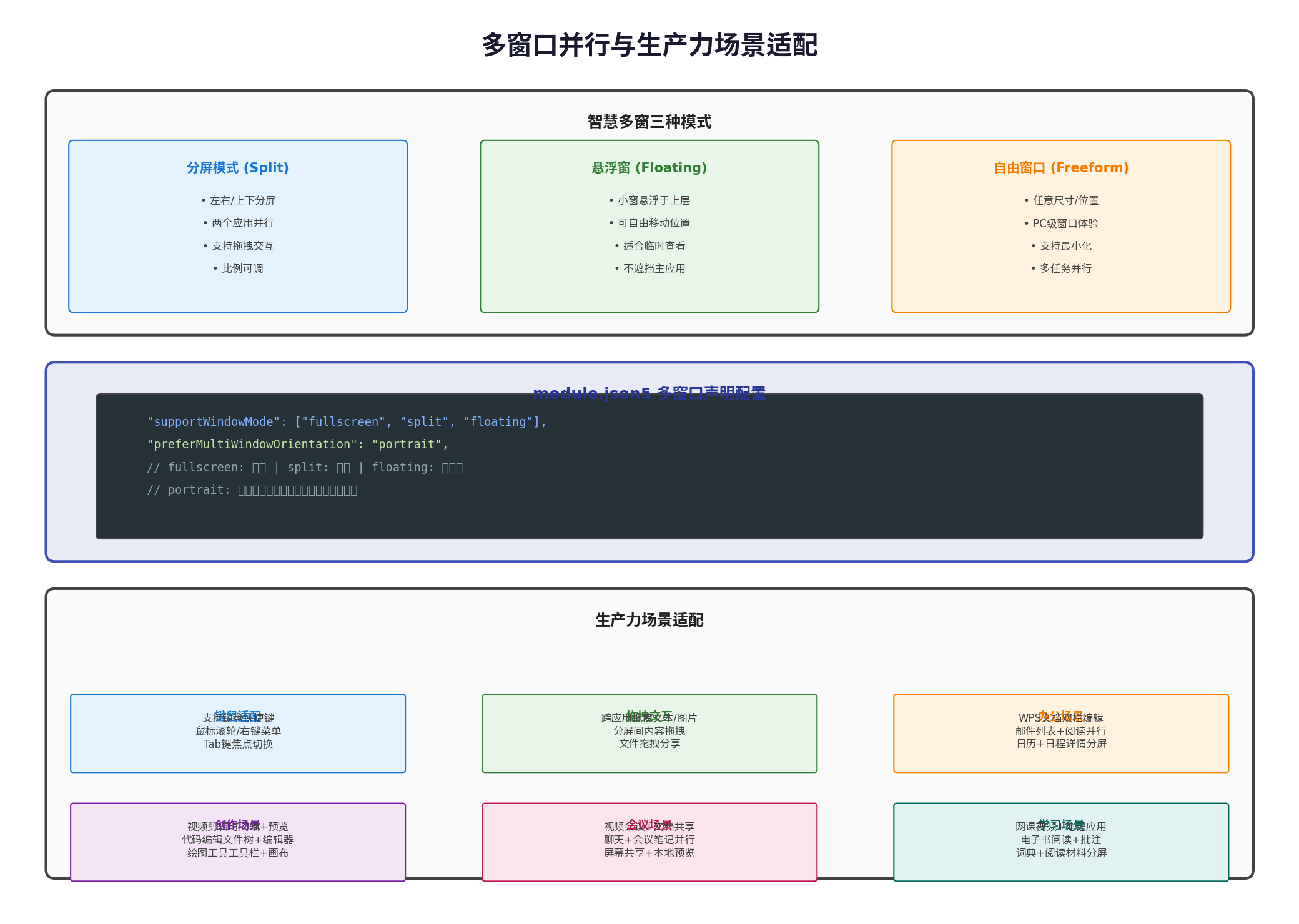
Task: Click the 悬浮窗 (Floating) card header
Action: (x=649, y=168)
